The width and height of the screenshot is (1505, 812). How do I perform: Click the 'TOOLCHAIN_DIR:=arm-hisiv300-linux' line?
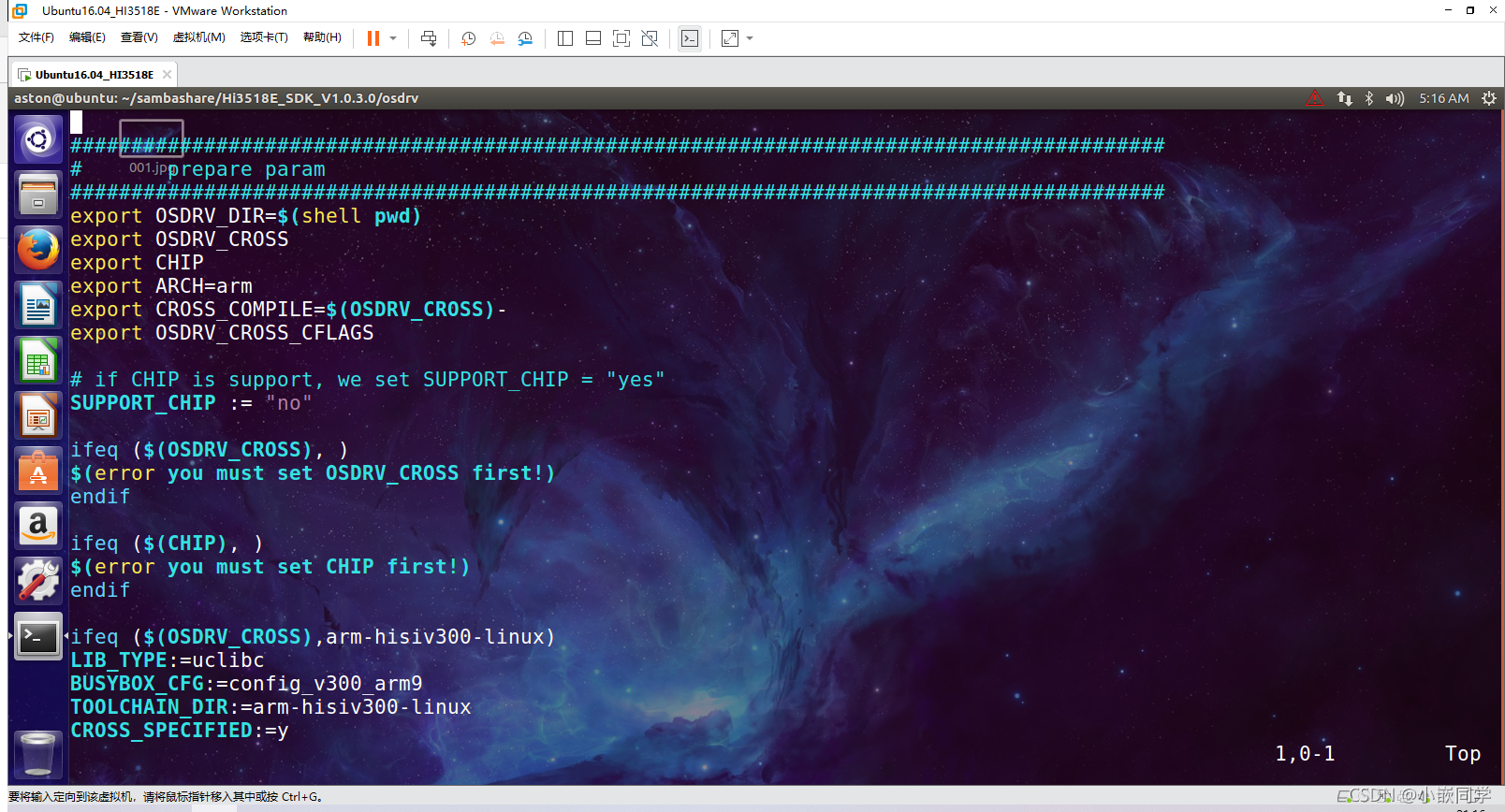(270, 707)
